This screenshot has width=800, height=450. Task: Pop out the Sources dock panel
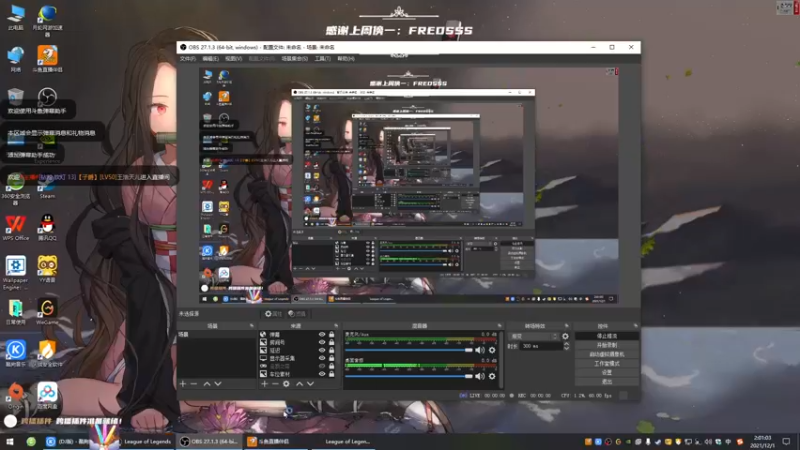tap(336, 326)
